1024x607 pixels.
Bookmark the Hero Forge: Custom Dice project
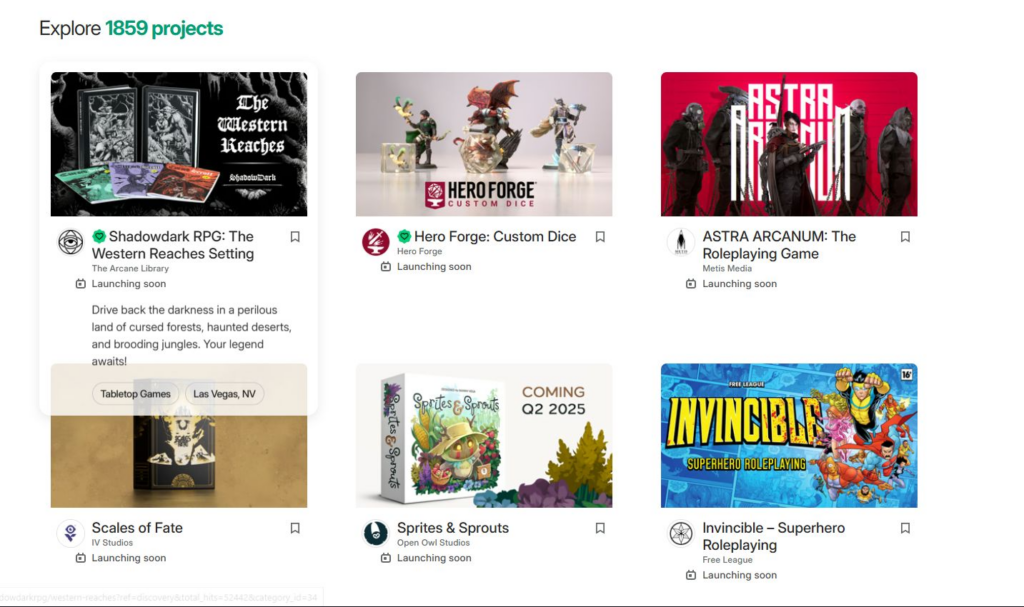pos(600,237)
